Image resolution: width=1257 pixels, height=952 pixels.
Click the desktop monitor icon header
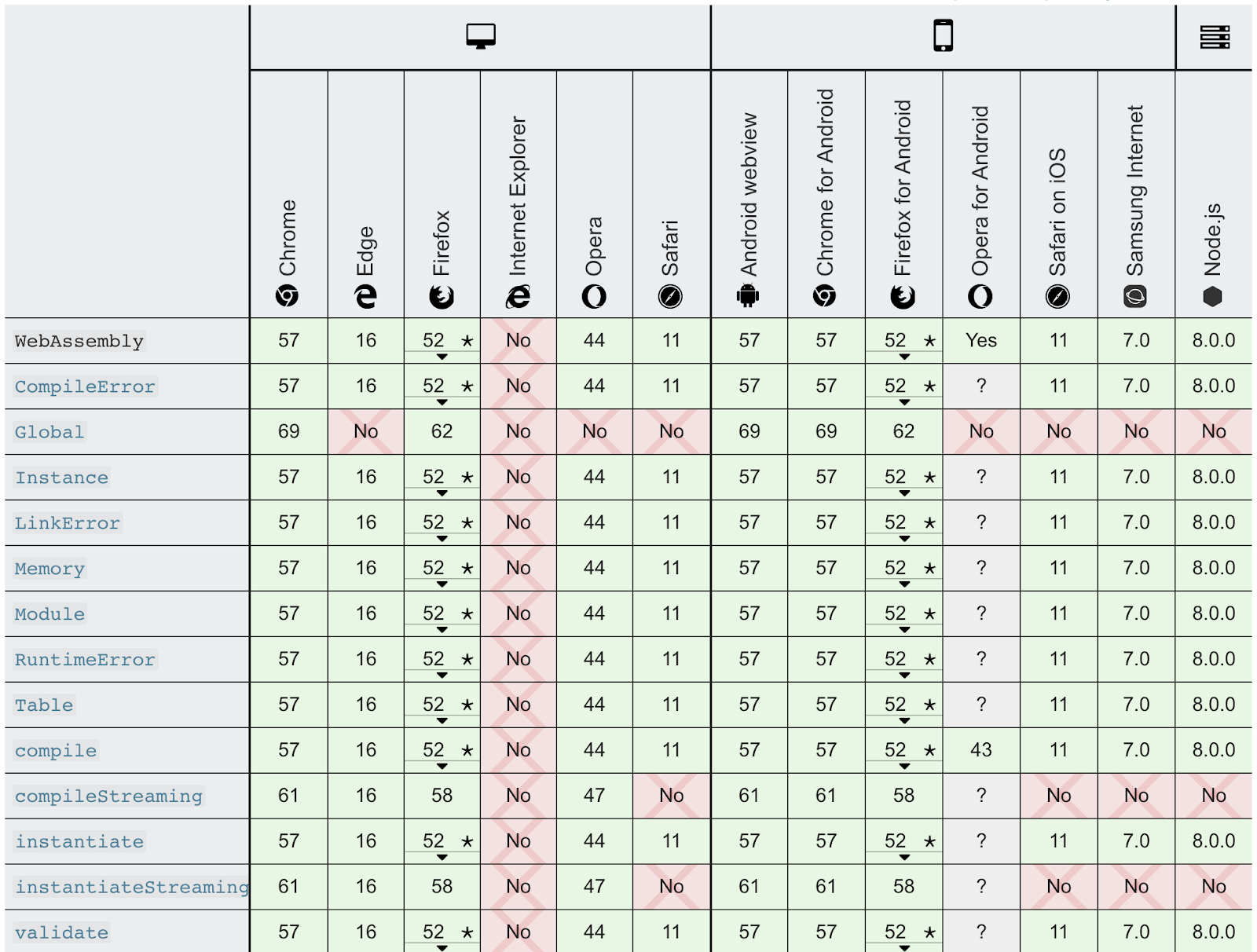point(481,36)
